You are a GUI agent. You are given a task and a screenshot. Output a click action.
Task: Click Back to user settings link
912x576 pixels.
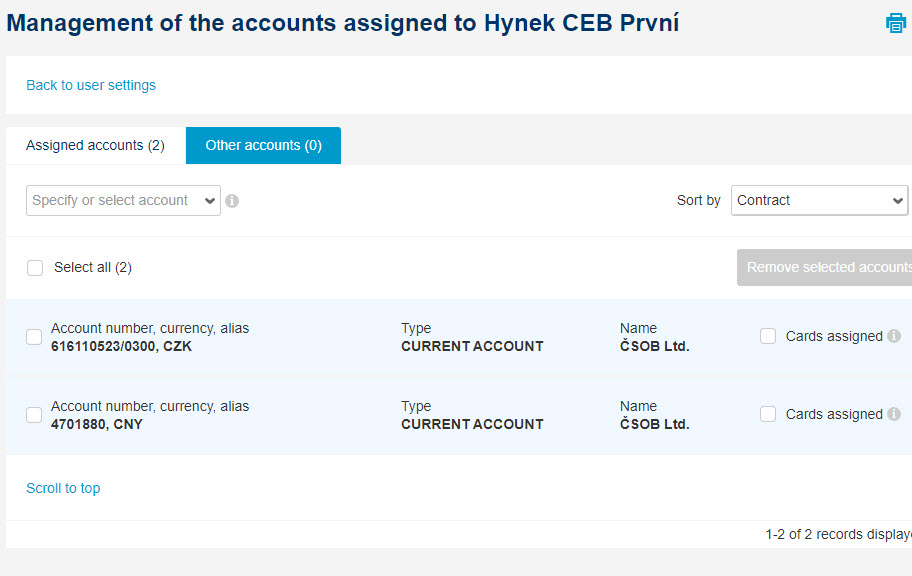pos(91,86)
